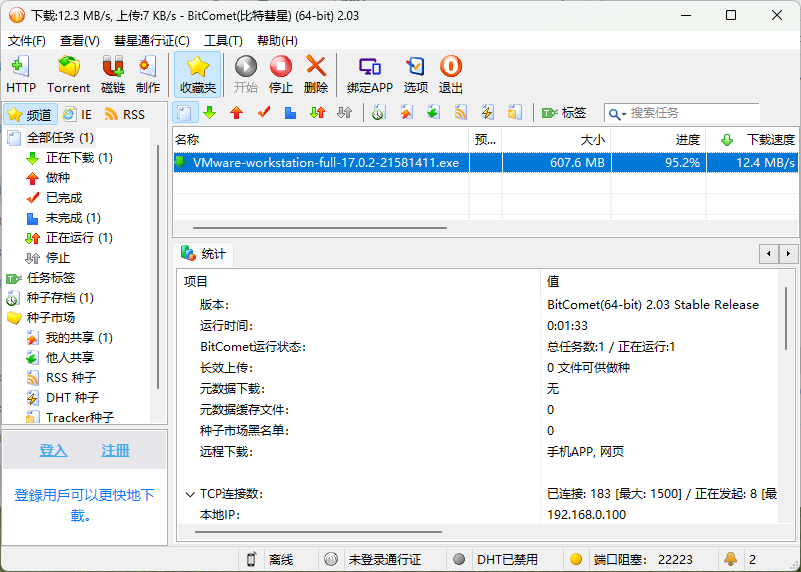Filter downloading tasks via green arrow toolbar icon
The image size is (801, 572).
click(209, 112)
